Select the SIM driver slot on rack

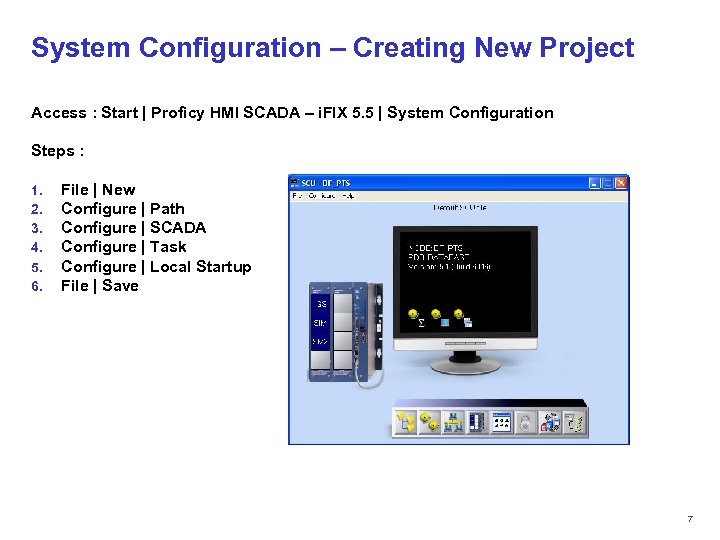321,323
